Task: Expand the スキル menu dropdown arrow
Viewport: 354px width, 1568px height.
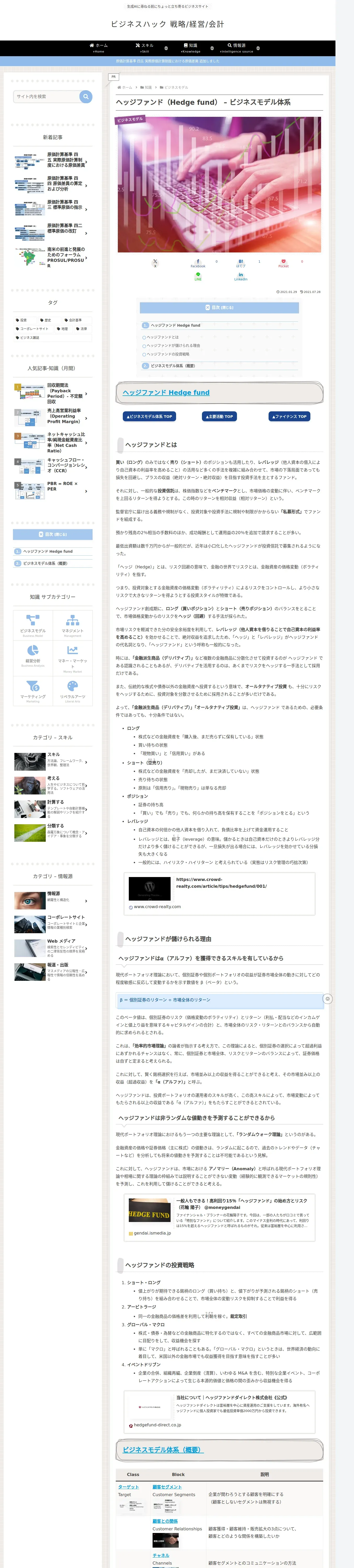Action: pos(166,48)
